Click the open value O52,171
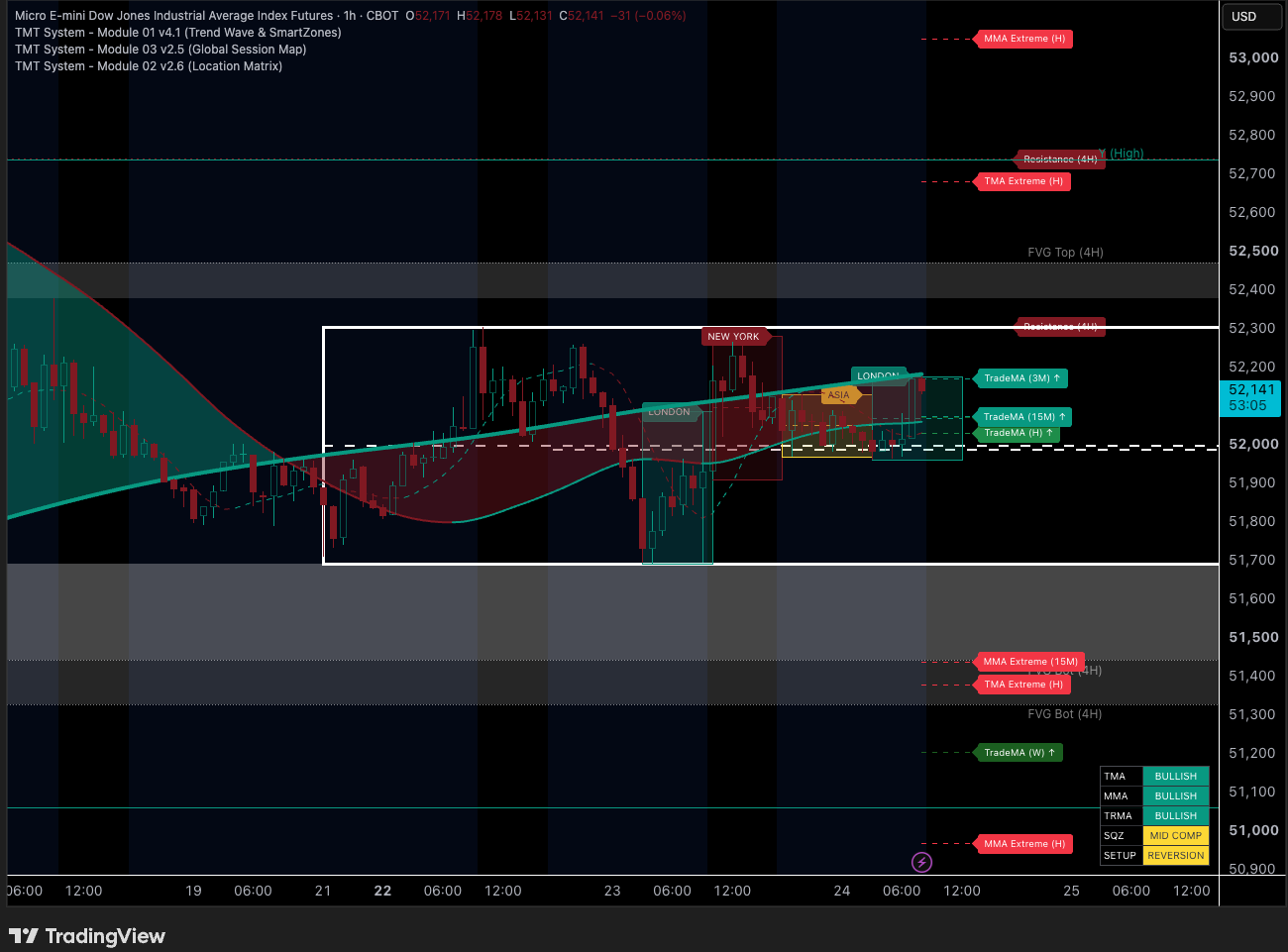The image size is (1288, 952). coord(428,16)
